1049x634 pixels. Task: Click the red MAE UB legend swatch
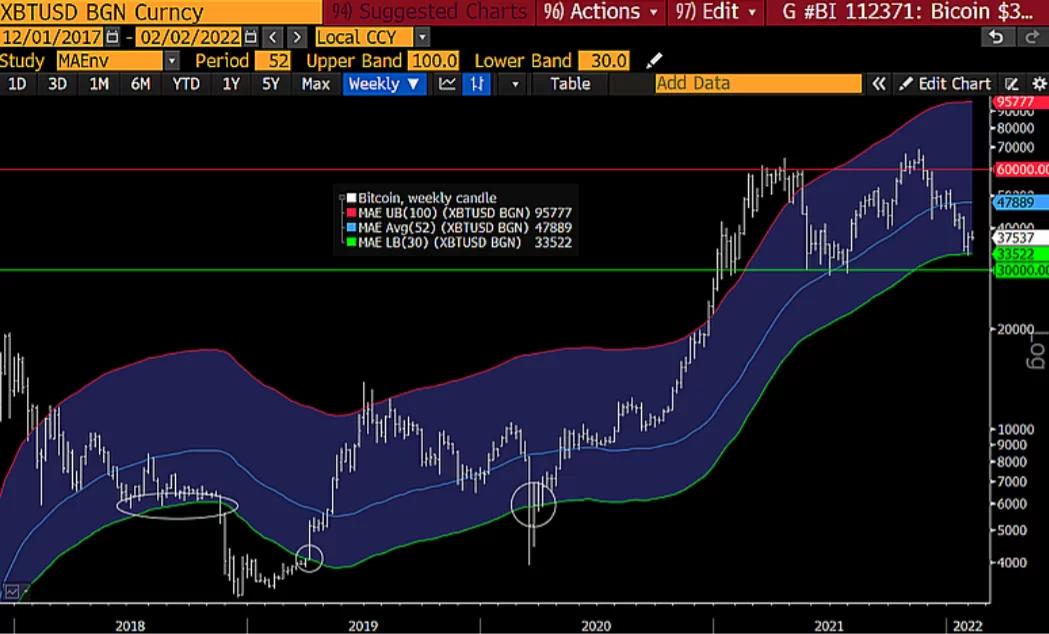tap(351, 213)
